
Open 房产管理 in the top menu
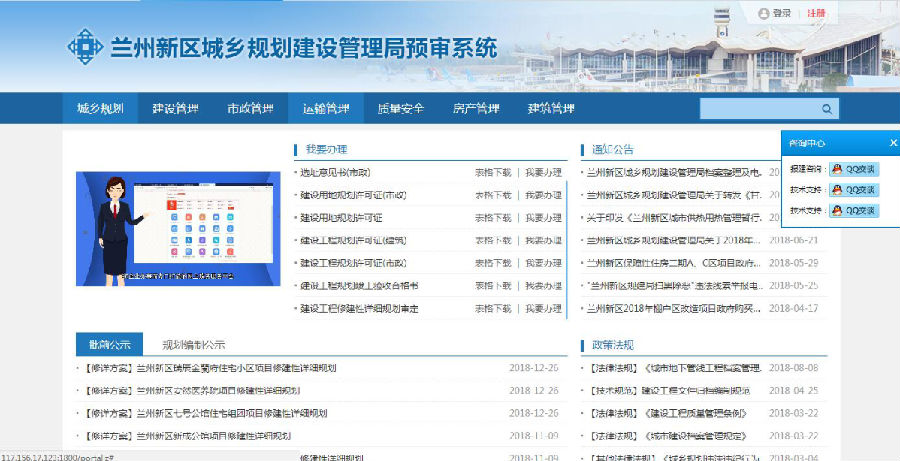click(476, 109)
